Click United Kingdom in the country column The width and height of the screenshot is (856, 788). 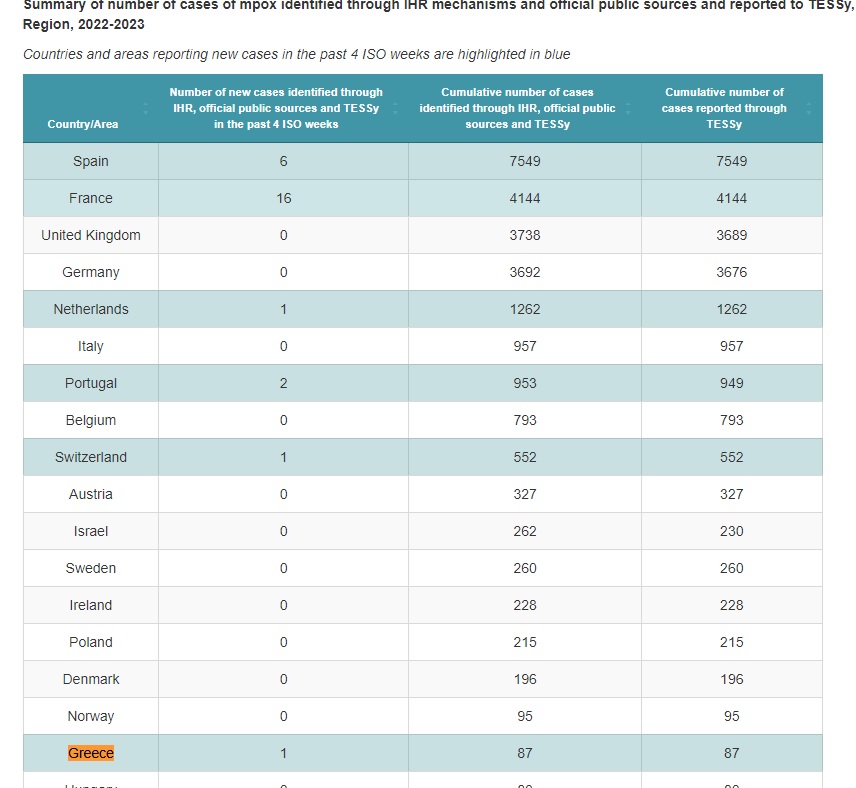[x=91, y=235]
